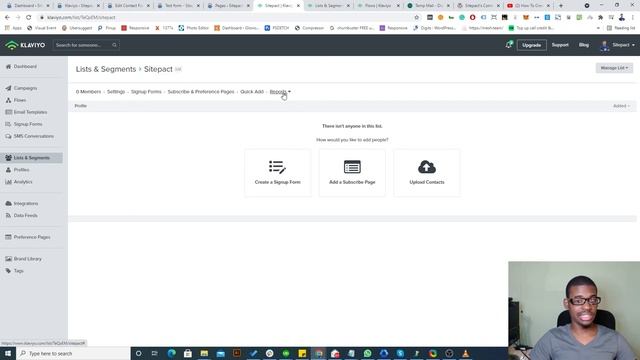Click the Profiles person icon
The width and height of the screenshot is (640, 360).
click(x=8, y=170)
